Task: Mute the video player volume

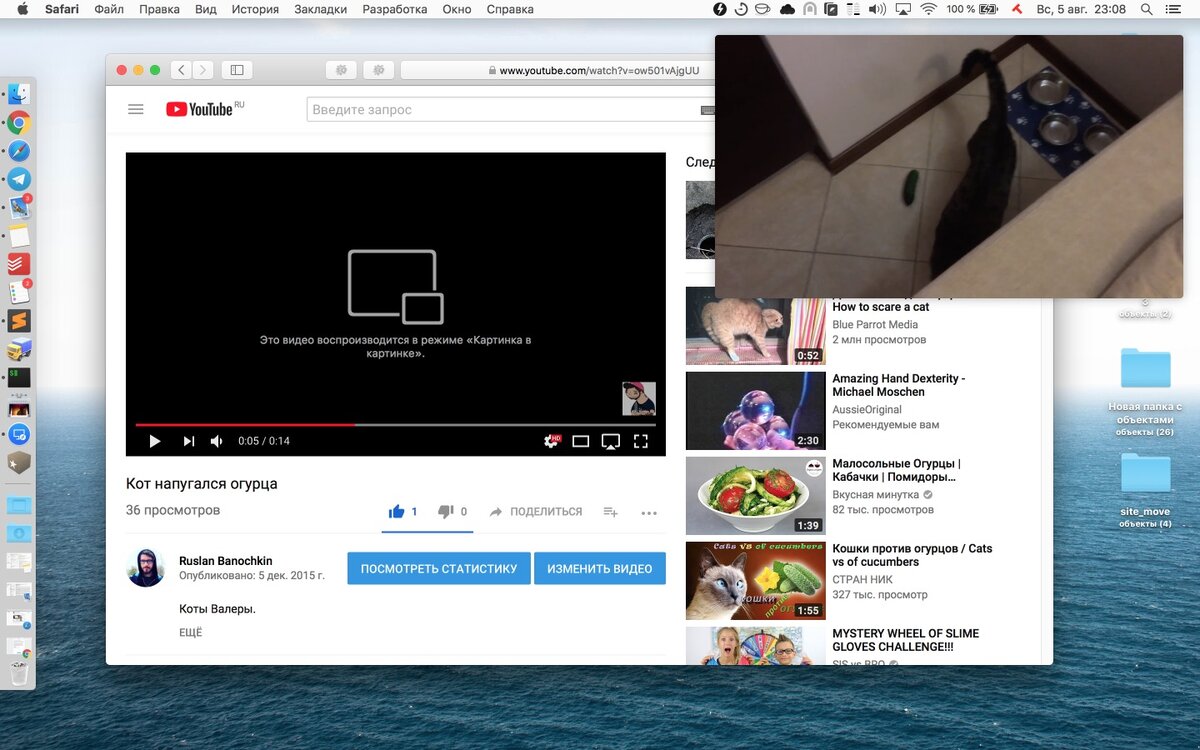Action: point(217,441)
